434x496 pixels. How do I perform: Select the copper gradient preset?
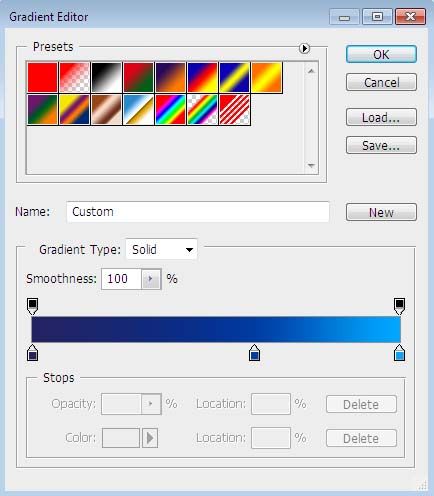point(106,110)
